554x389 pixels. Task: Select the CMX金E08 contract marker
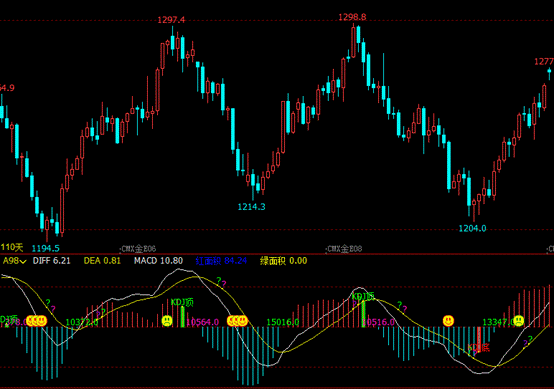[x=345, y=249]
